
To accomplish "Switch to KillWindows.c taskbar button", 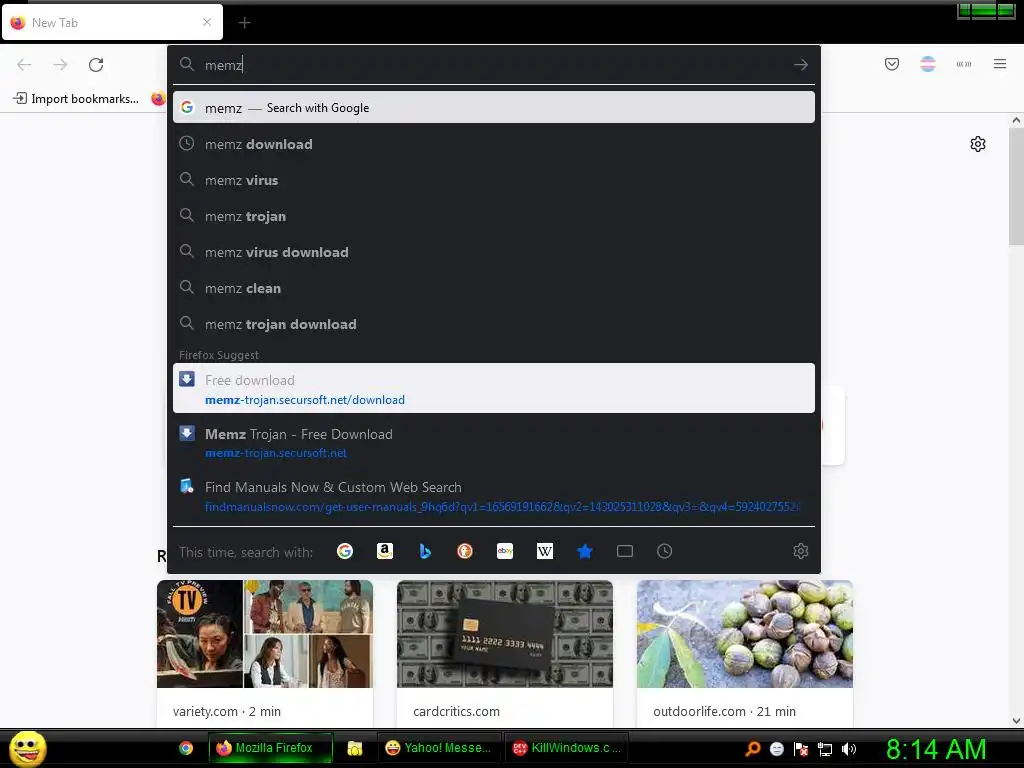I will [567, 748].
